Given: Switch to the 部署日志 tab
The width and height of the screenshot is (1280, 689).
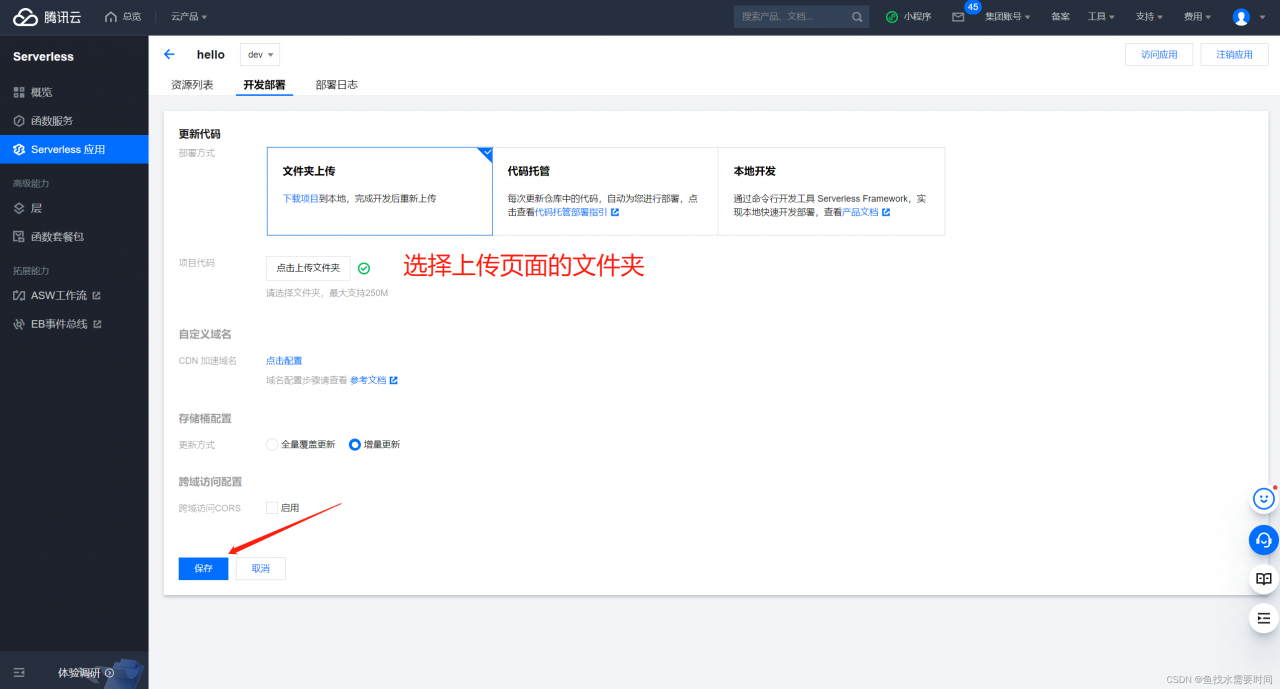Looking at the screenshot, I should tap(337, 85).
